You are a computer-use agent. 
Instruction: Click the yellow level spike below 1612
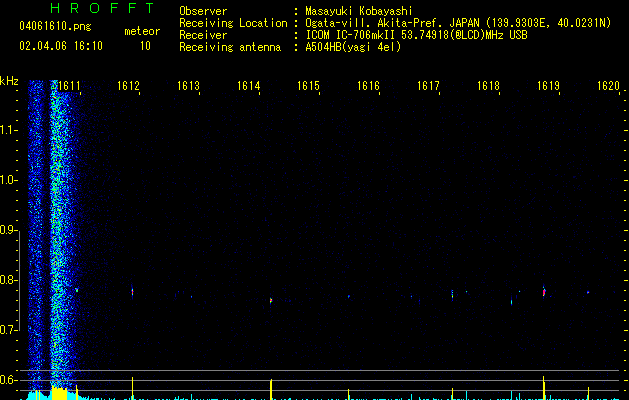click(x=132, y=388)
